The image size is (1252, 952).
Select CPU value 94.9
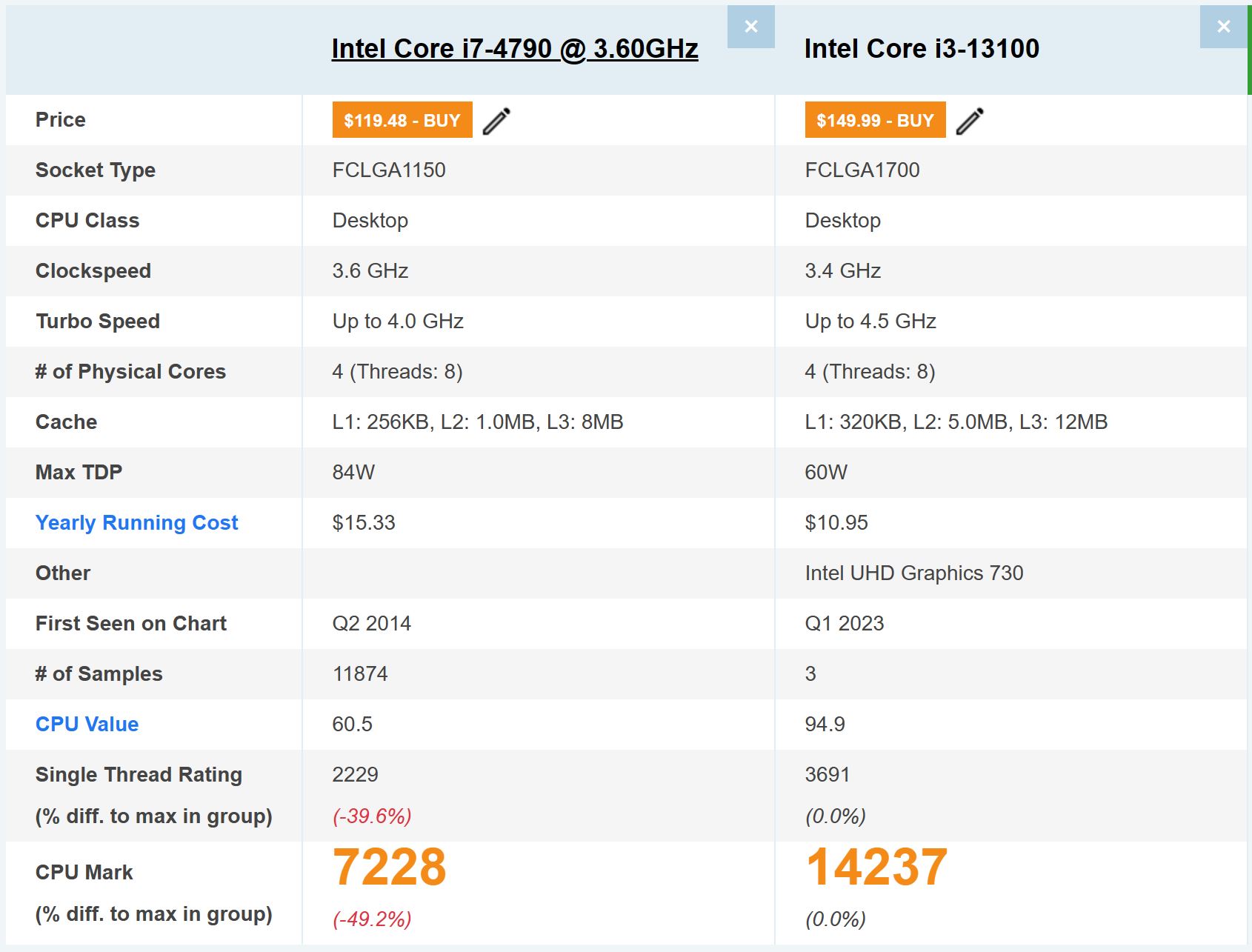(825, 725)
